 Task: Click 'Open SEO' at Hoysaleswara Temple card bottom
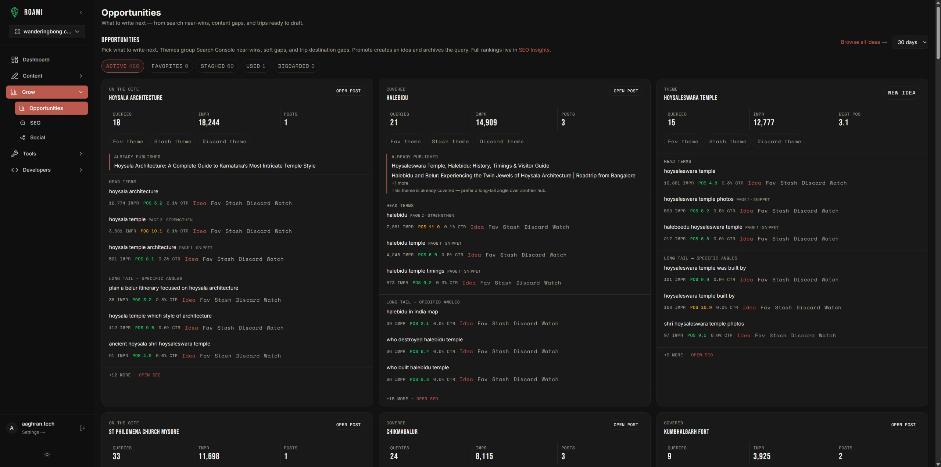click(702, 355)
